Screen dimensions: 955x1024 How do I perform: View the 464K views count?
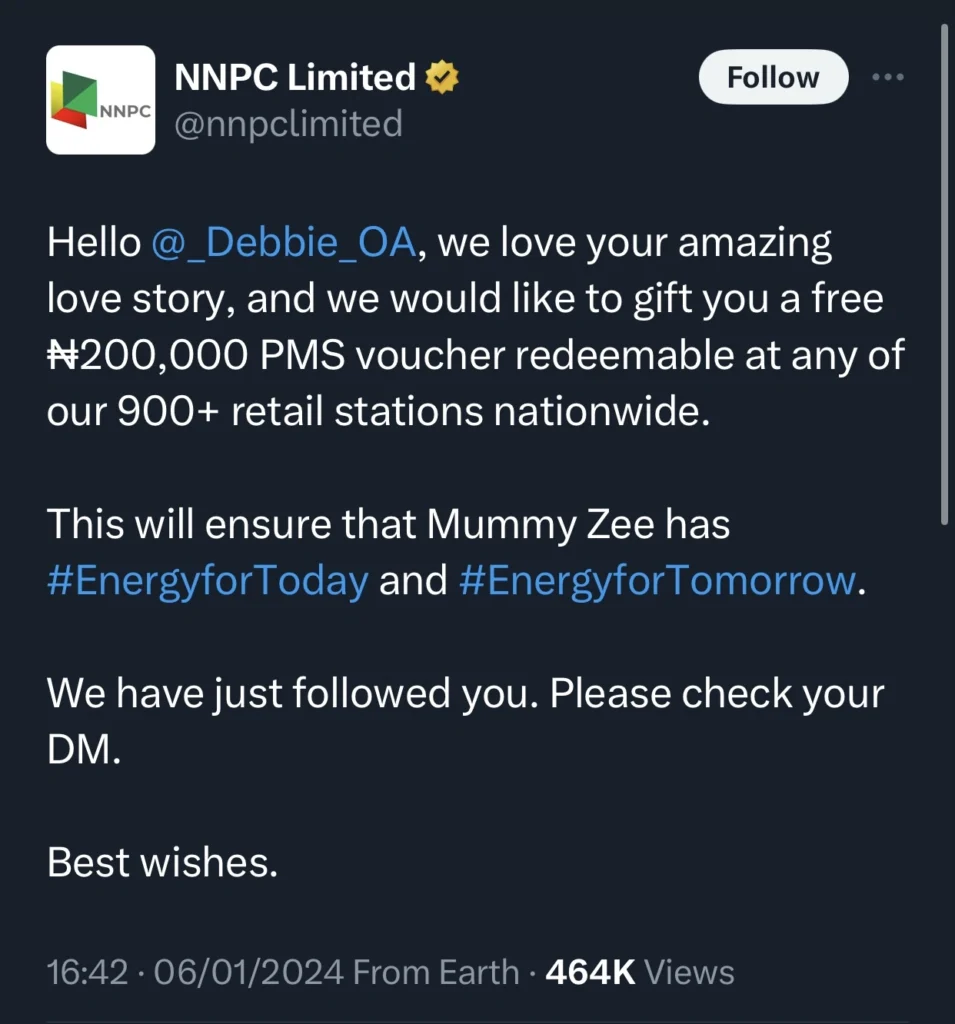click(x=591, y=970)
